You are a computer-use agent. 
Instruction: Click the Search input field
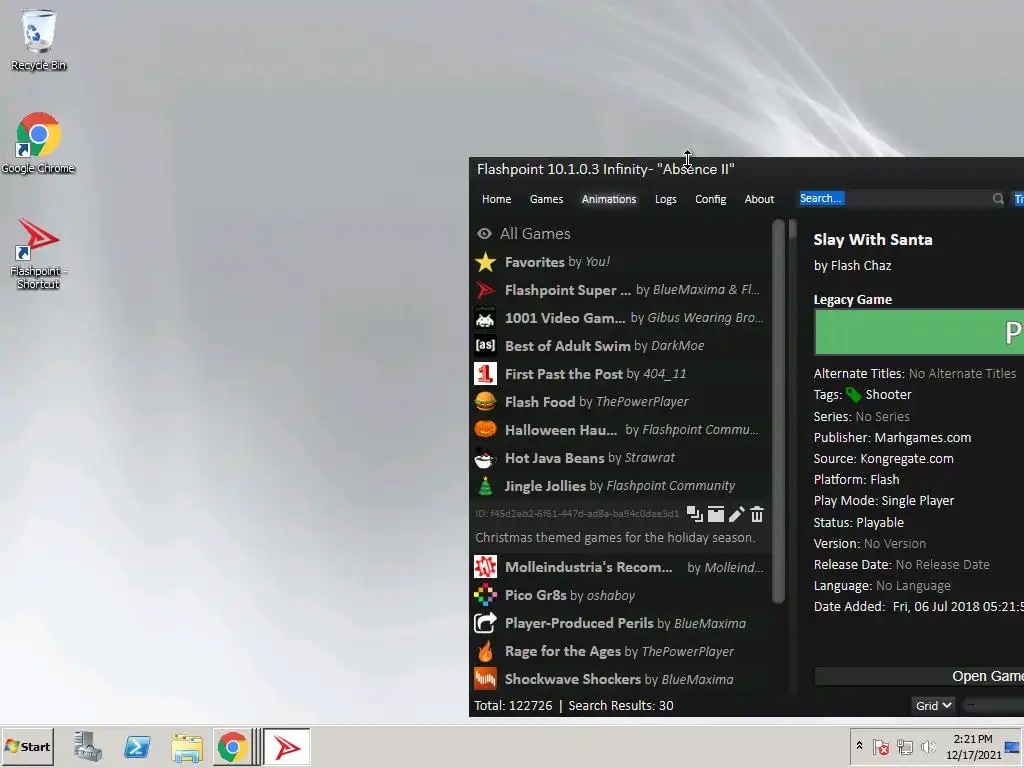coord(895,199)
